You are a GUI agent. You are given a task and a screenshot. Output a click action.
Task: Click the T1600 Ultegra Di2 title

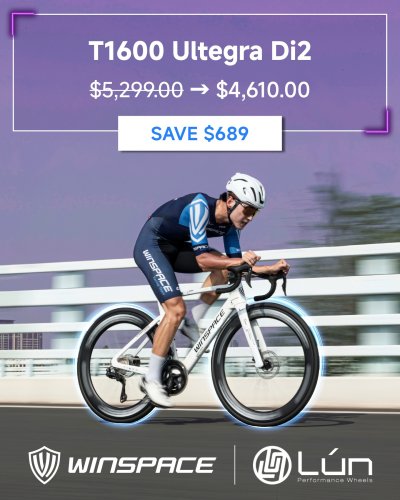tap(200, 51)
